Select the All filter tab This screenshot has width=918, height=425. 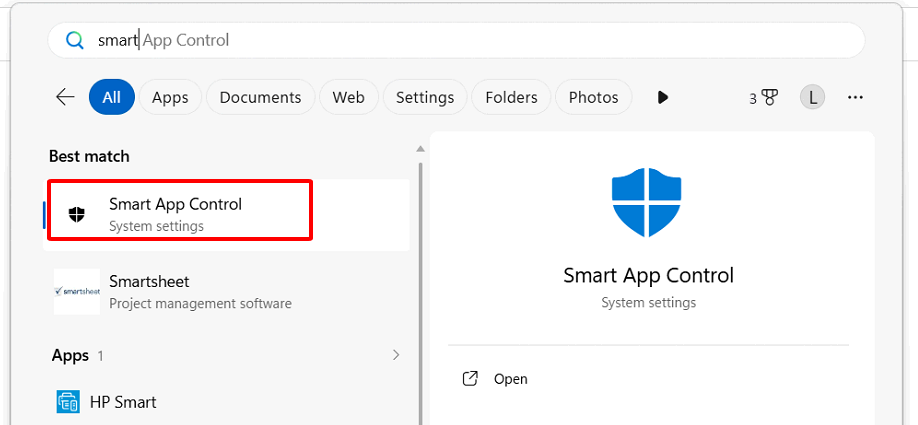coord(112,97)
